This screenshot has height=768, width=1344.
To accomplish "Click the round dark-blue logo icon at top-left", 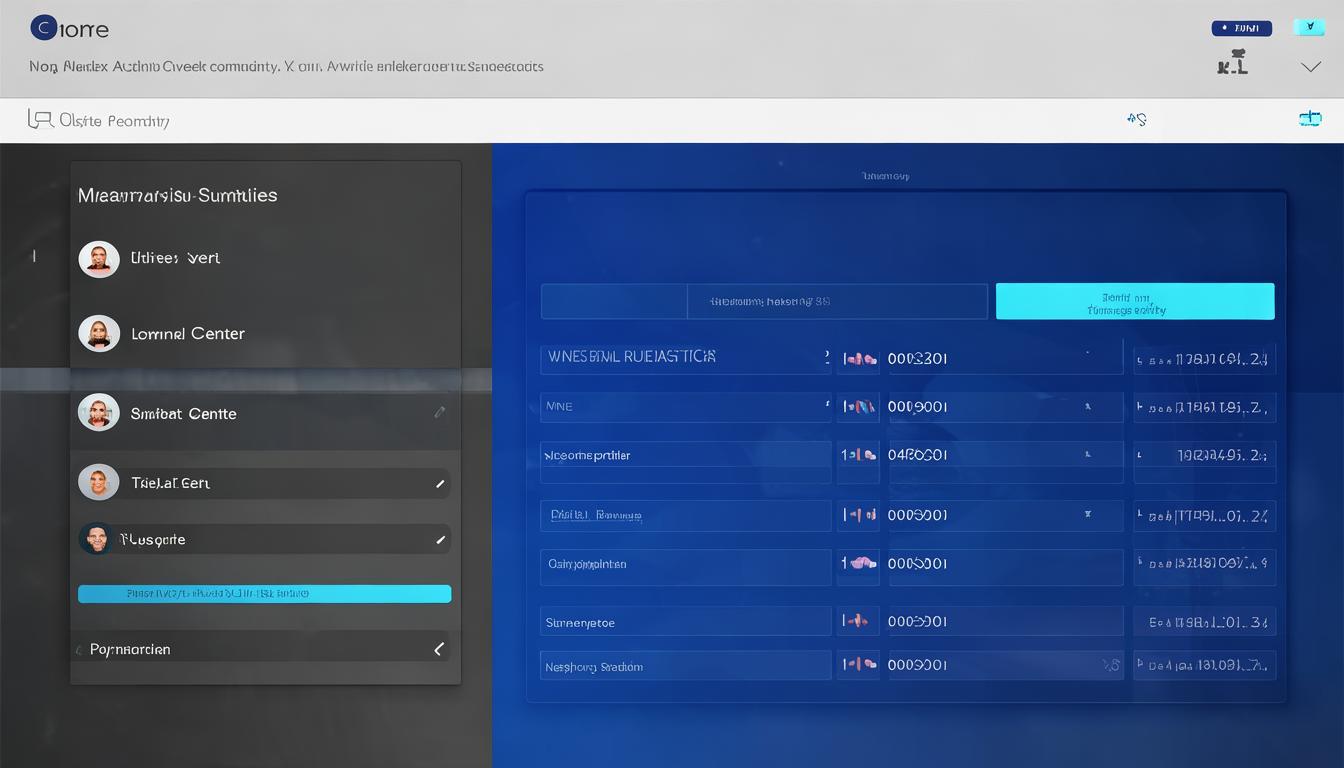I will tap(44, 28).
